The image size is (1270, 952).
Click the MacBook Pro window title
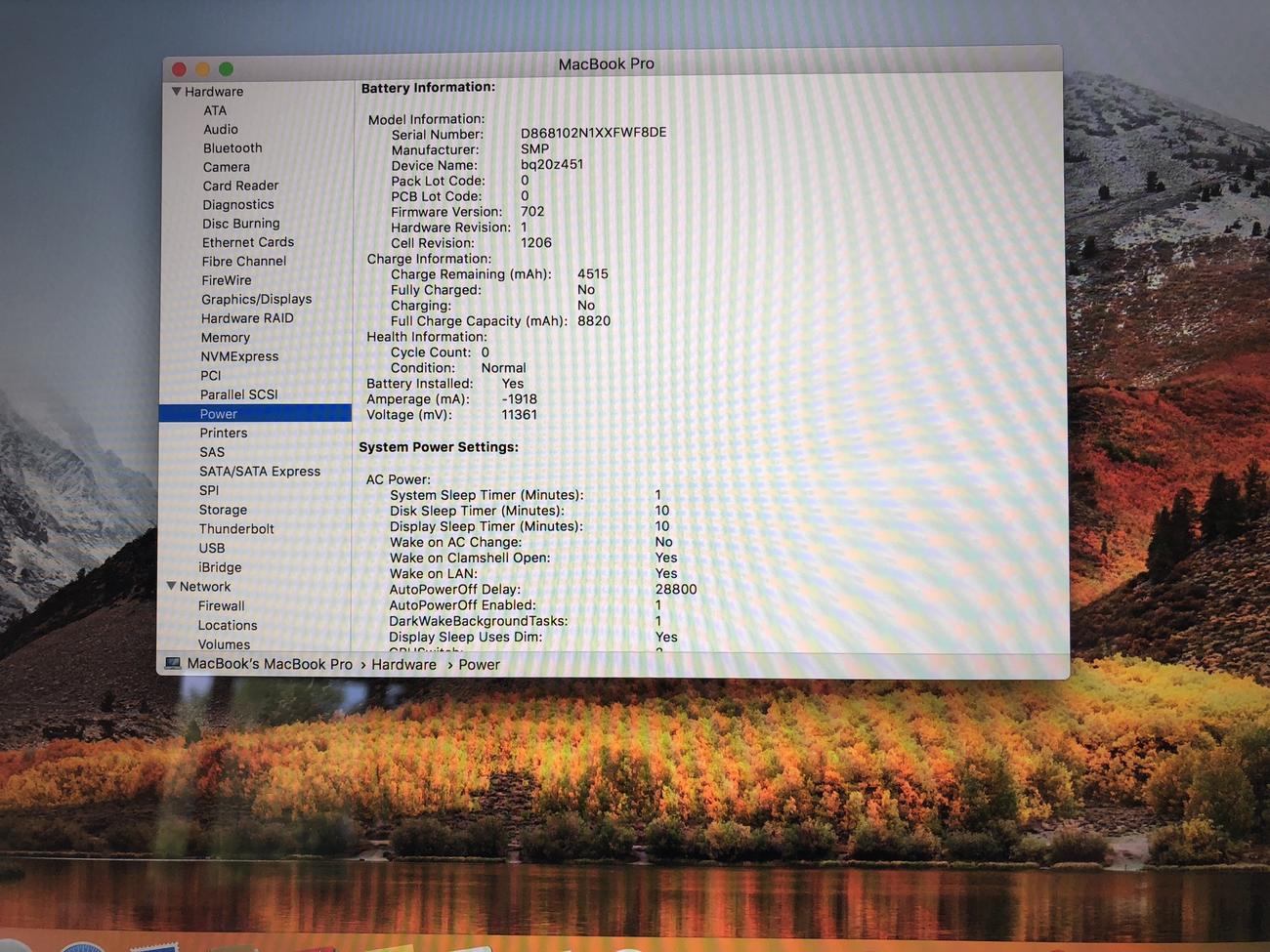(x=606, y=63)
